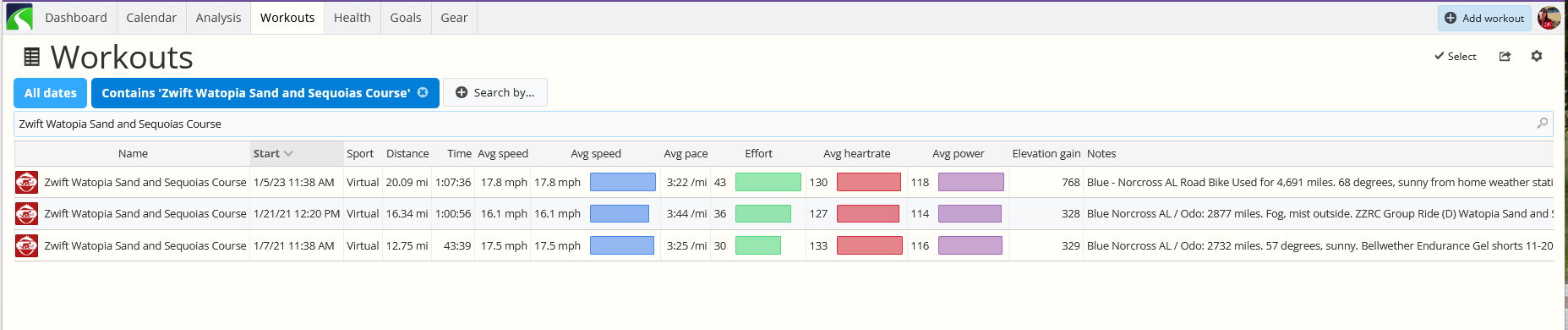Screen dimensions: 1568x330
Task: Click the Zwift icon for 1/5/23 workout
Action: click(x=27, y=182)
